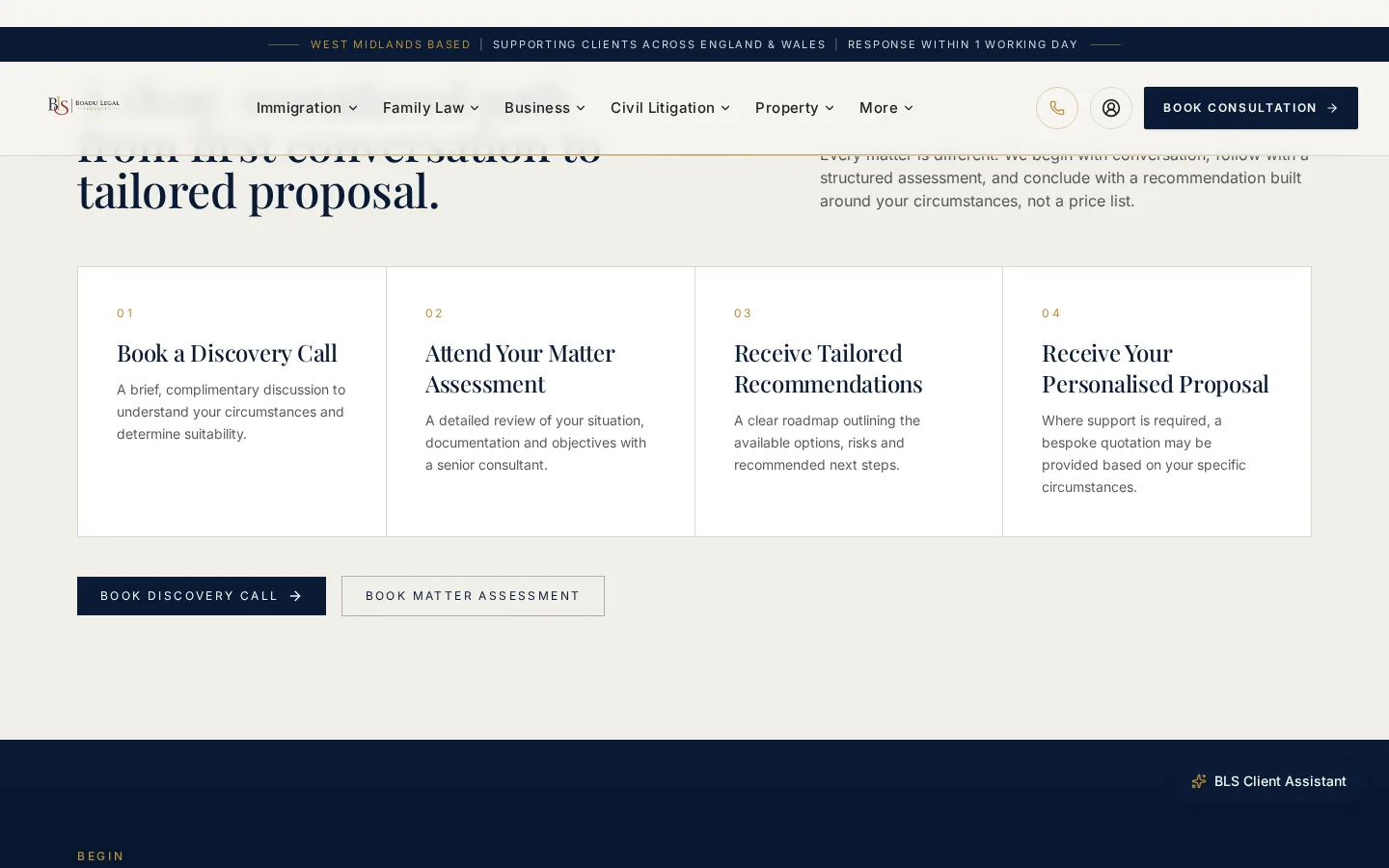This screenshot has height=868, width=1389.
Task: Expand the Family Law chevron
Action: [475, 108]
